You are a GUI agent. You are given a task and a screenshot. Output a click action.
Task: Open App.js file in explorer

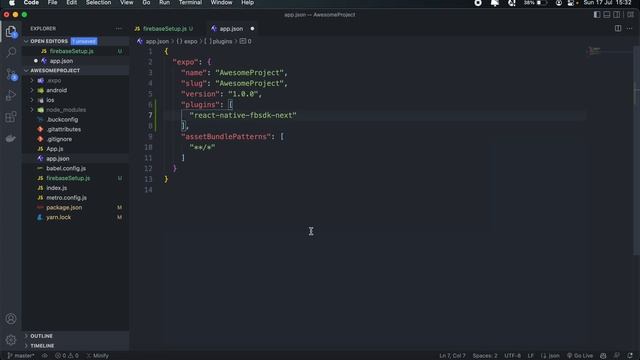click(76, 149)
